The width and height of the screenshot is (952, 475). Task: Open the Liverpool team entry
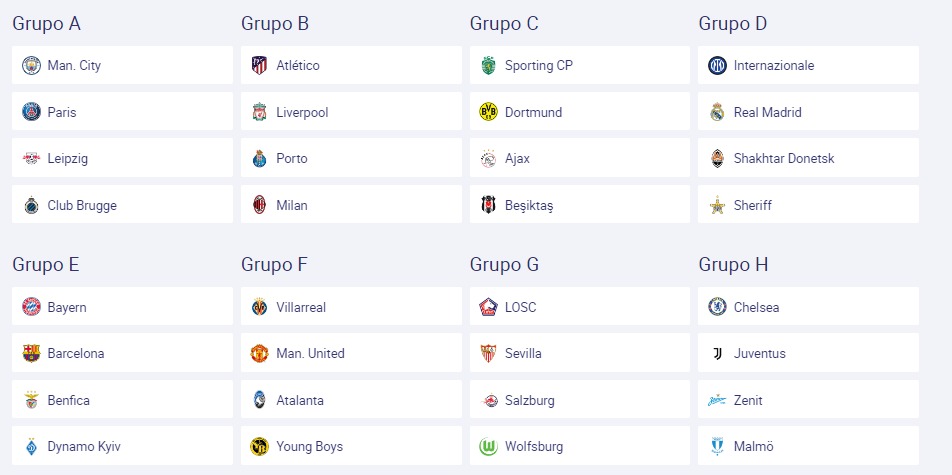pos(351,111)
